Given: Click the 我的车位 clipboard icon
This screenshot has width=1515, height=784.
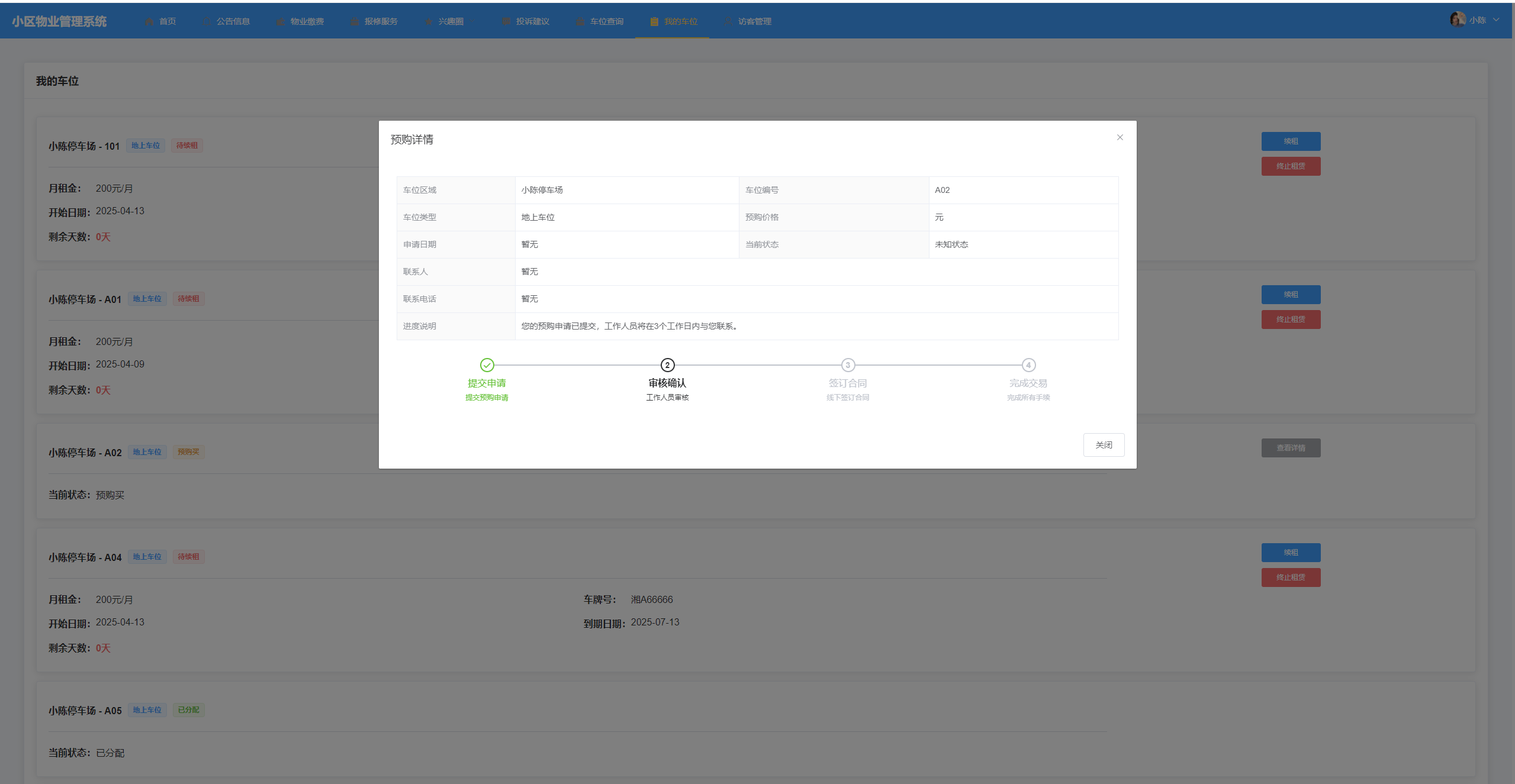Looking at the screenshot, I should pos(654,21).
